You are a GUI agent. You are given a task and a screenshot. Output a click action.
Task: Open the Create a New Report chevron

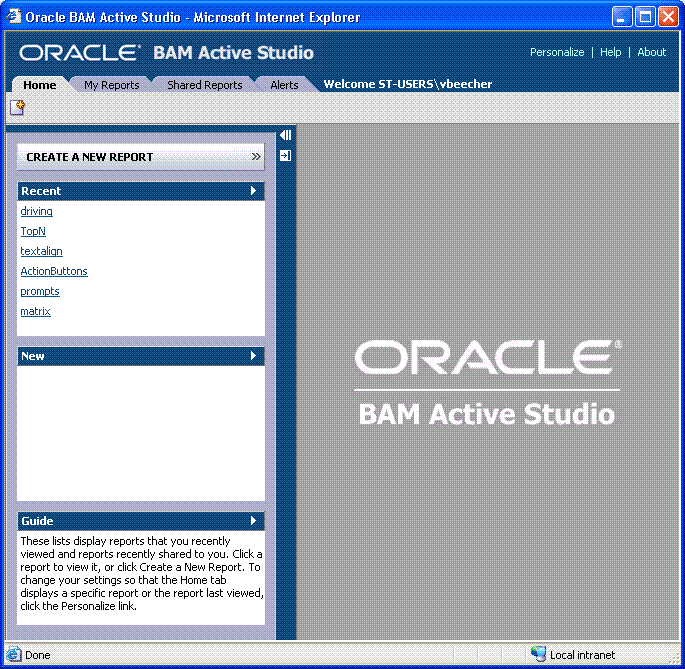pos(256,156)
